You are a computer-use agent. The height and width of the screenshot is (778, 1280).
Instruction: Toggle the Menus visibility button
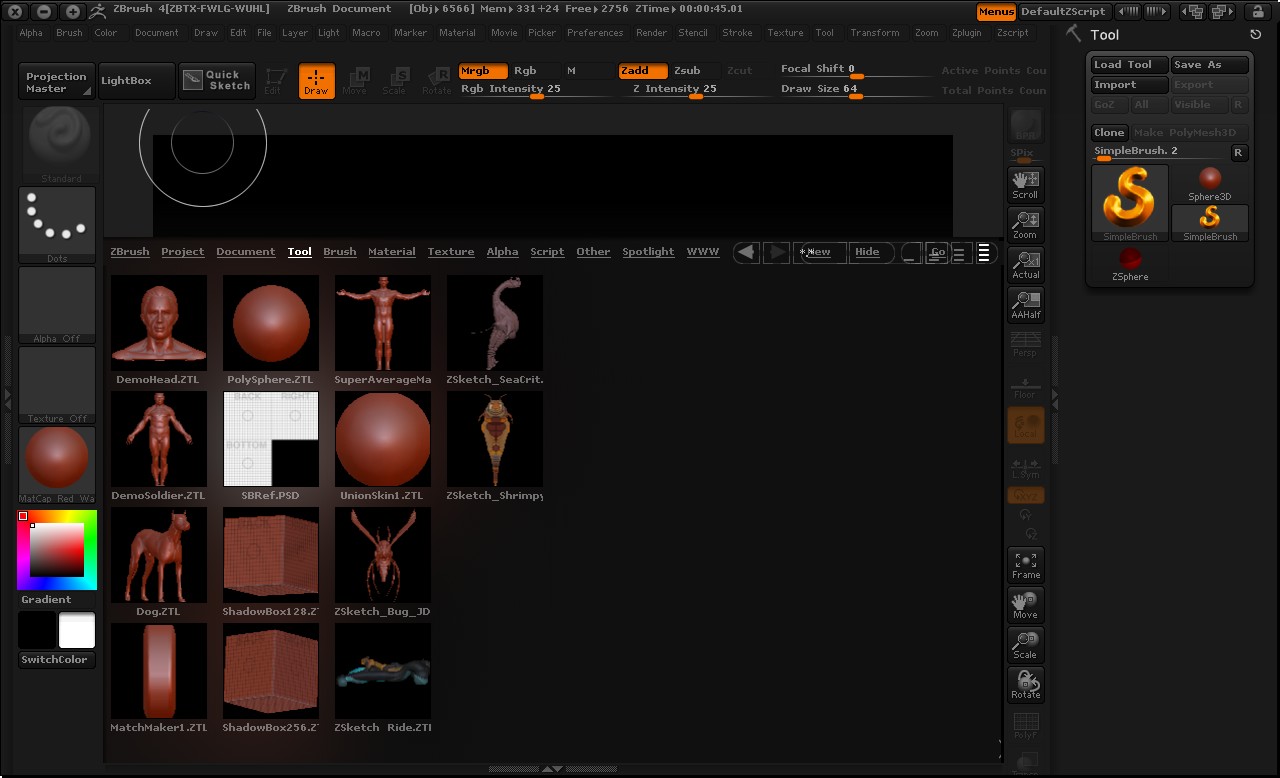996,12
